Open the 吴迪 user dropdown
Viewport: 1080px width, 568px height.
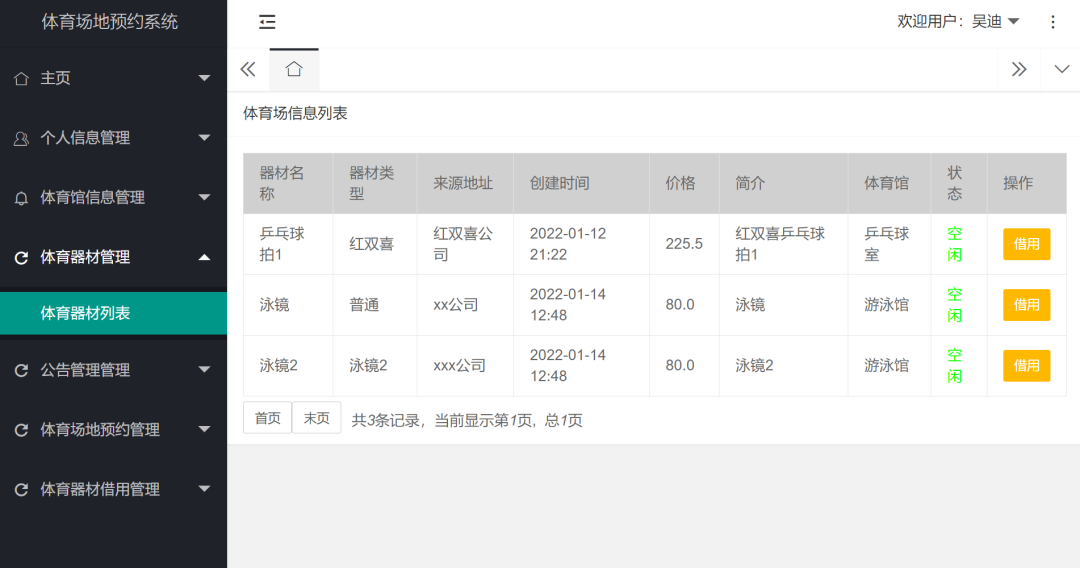pos(995,22)
